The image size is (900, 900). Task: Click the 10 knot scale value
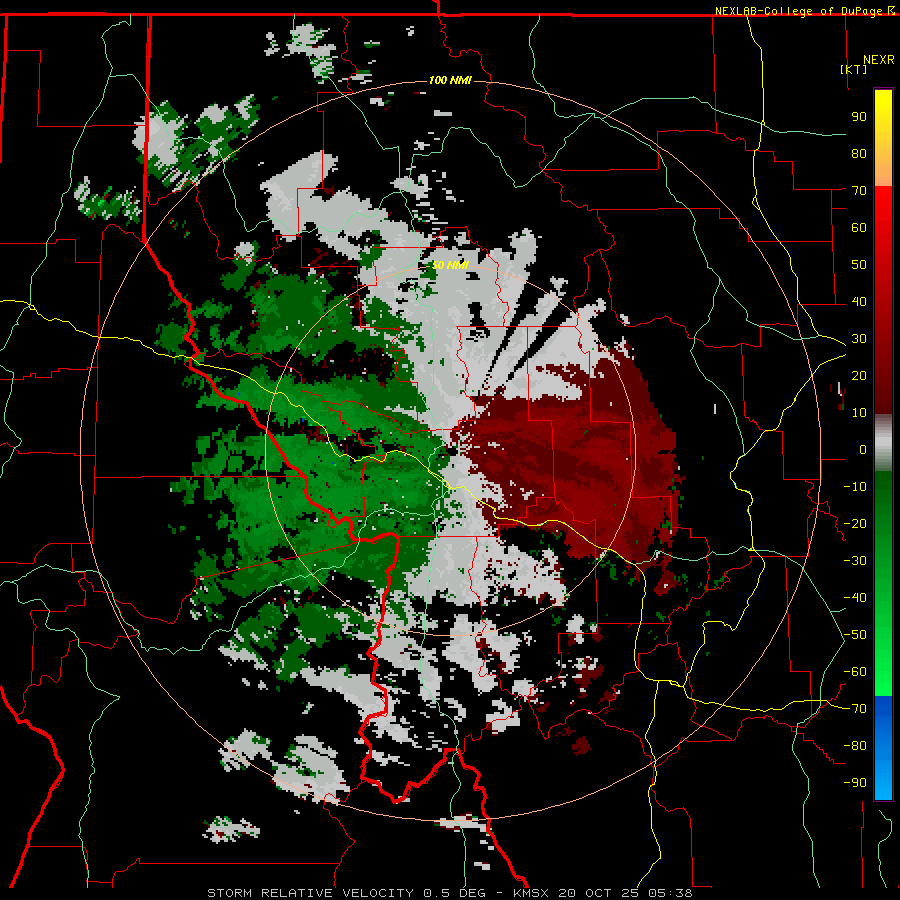[859, 413]
